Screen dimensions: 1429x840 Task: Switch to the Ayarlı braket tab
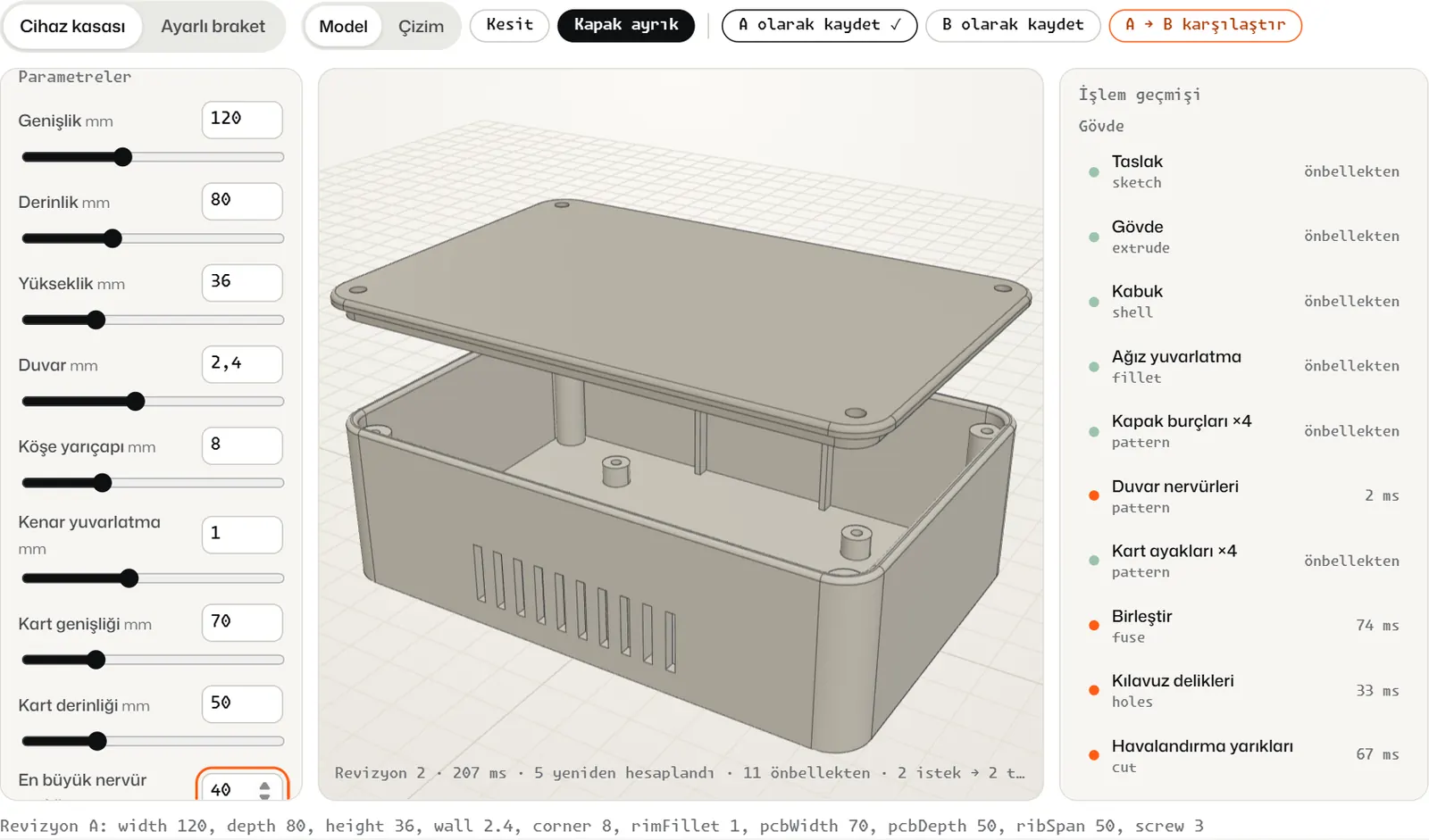tap(213, 27)
